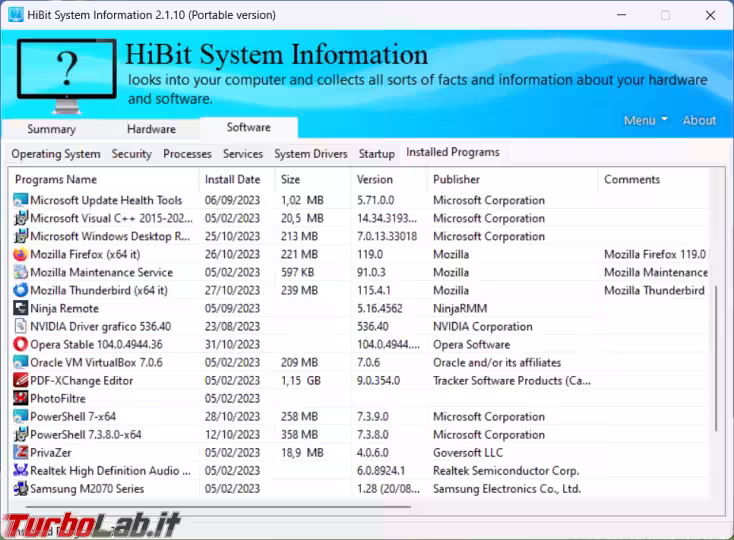Viewport: 734px width, 540px height.
Task: Switch to the Summary tab
Action: tap(51, 129)
